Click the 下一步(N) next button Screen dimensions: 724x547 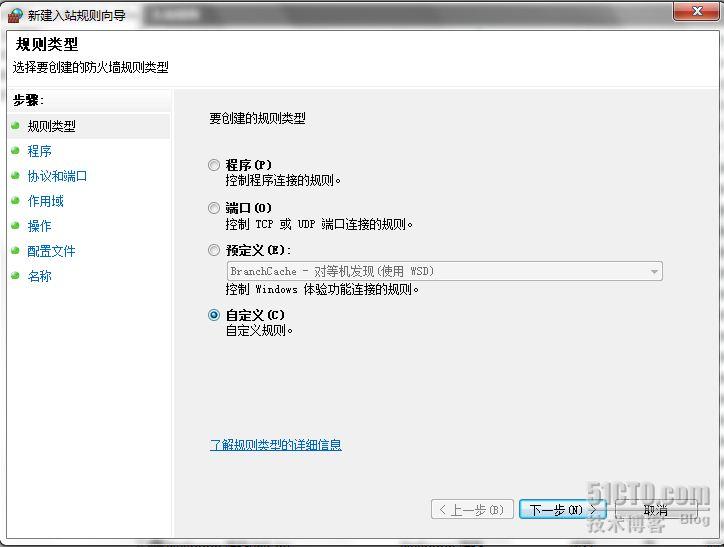pos(563,509)
